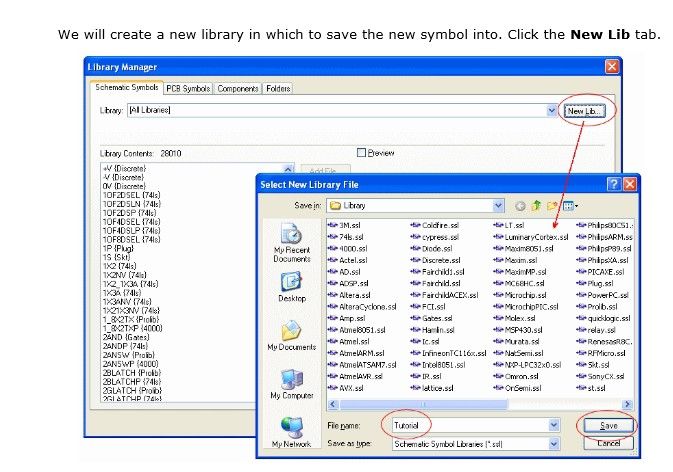Click the My Network places icon

tap(292, 432)
